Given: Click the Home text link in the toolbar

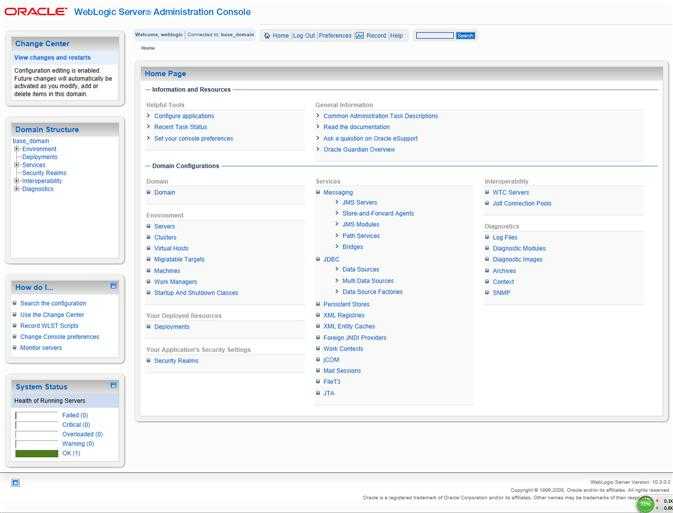Looking at the screenshot, I should point(281,36).
